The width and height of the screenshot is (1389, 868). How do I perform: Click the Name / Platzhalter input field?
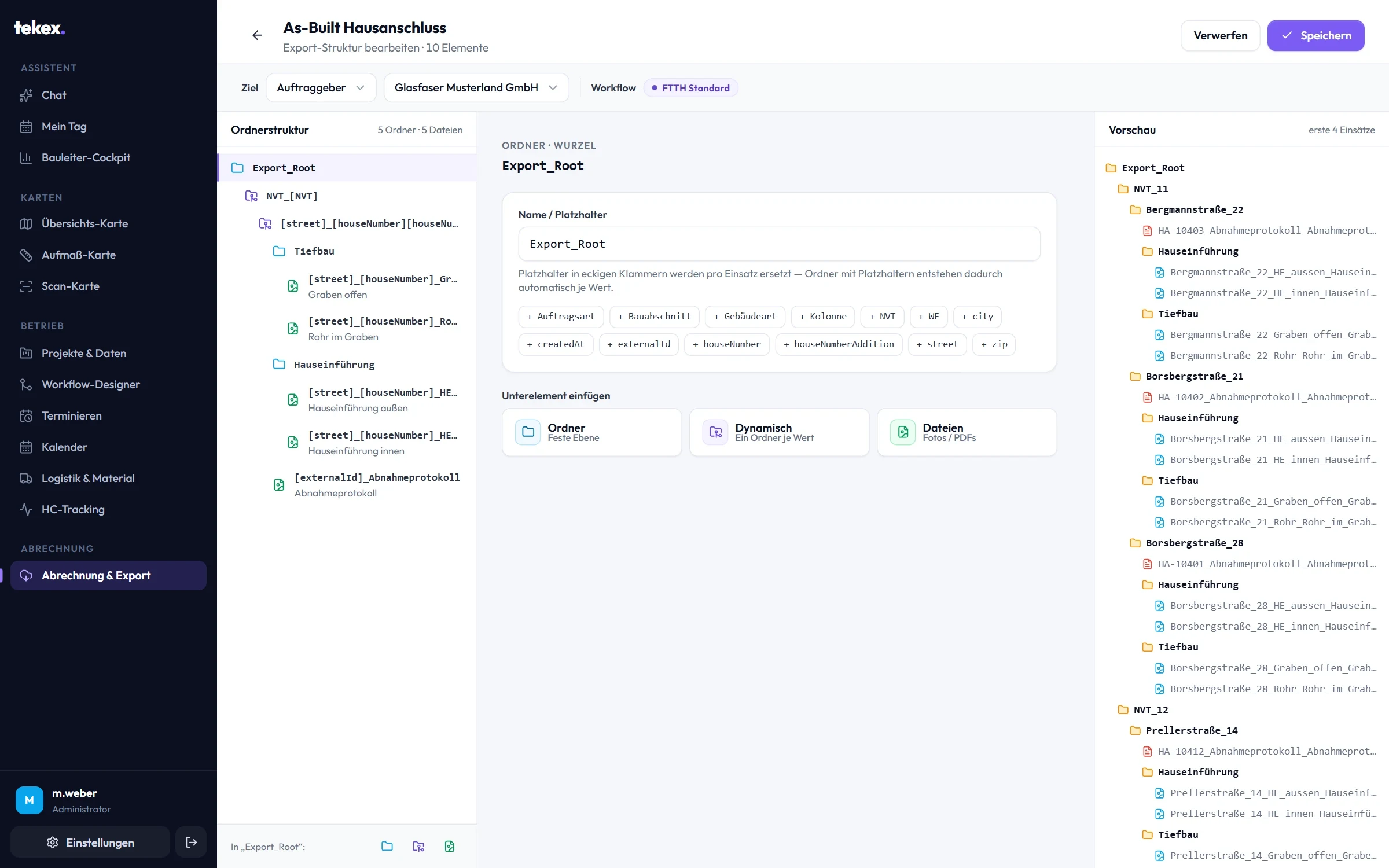pos(779,244)
